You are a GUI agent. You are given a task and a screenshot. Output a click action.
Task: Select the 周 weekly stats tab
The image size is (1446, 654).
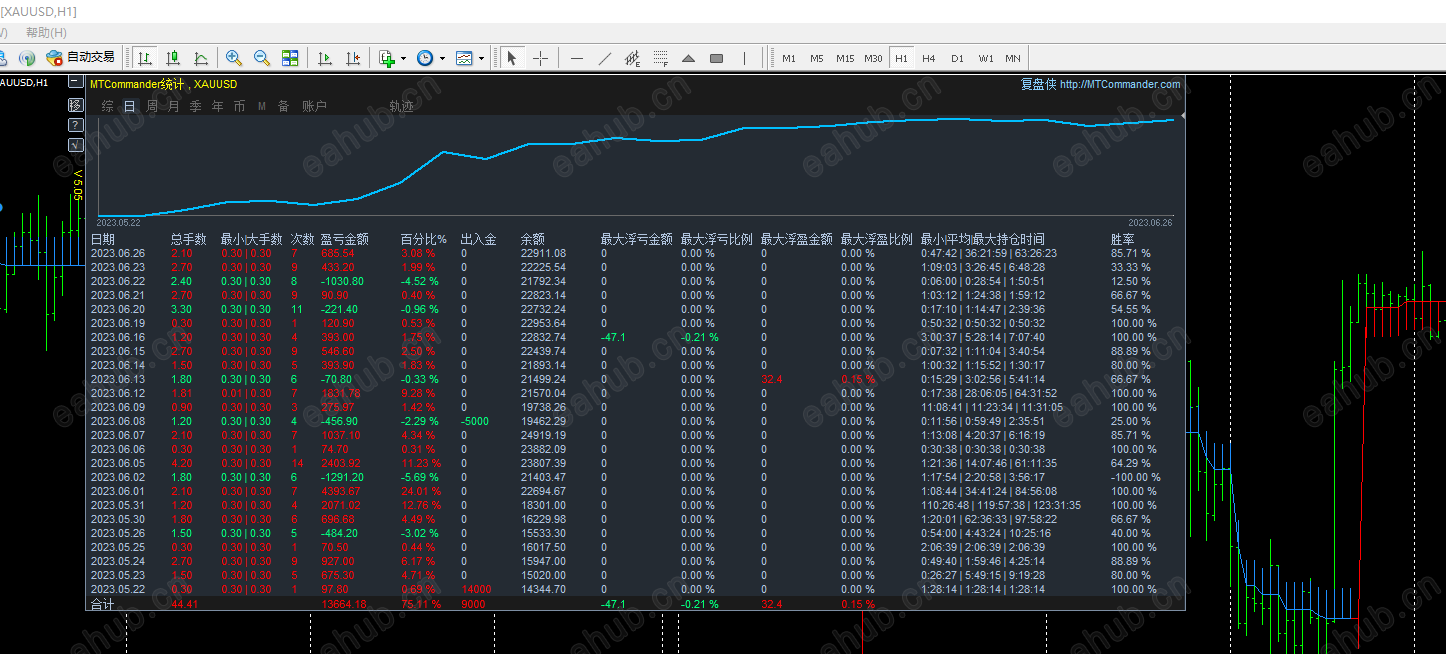151,106
